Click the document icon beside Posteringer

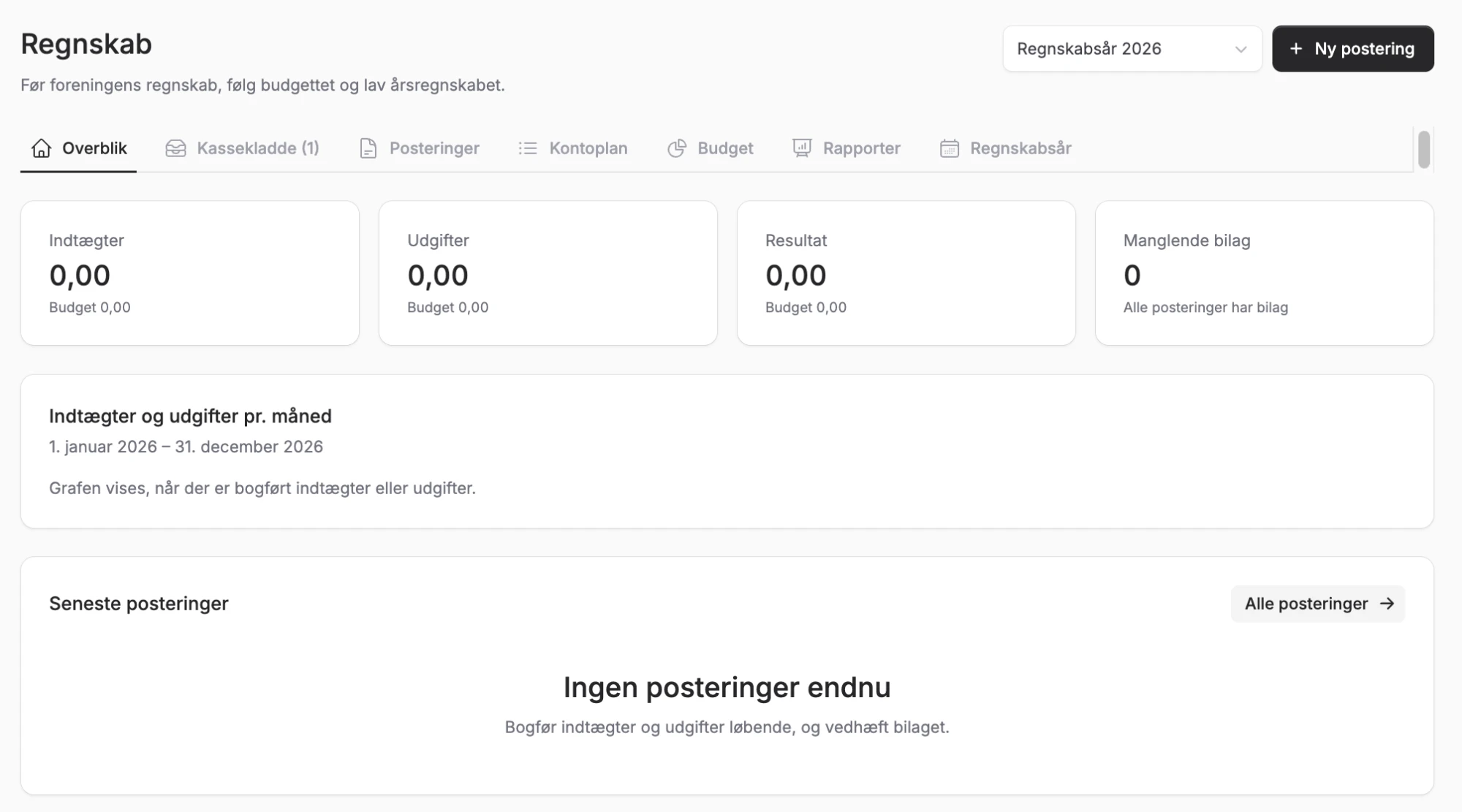click(368, 148)
